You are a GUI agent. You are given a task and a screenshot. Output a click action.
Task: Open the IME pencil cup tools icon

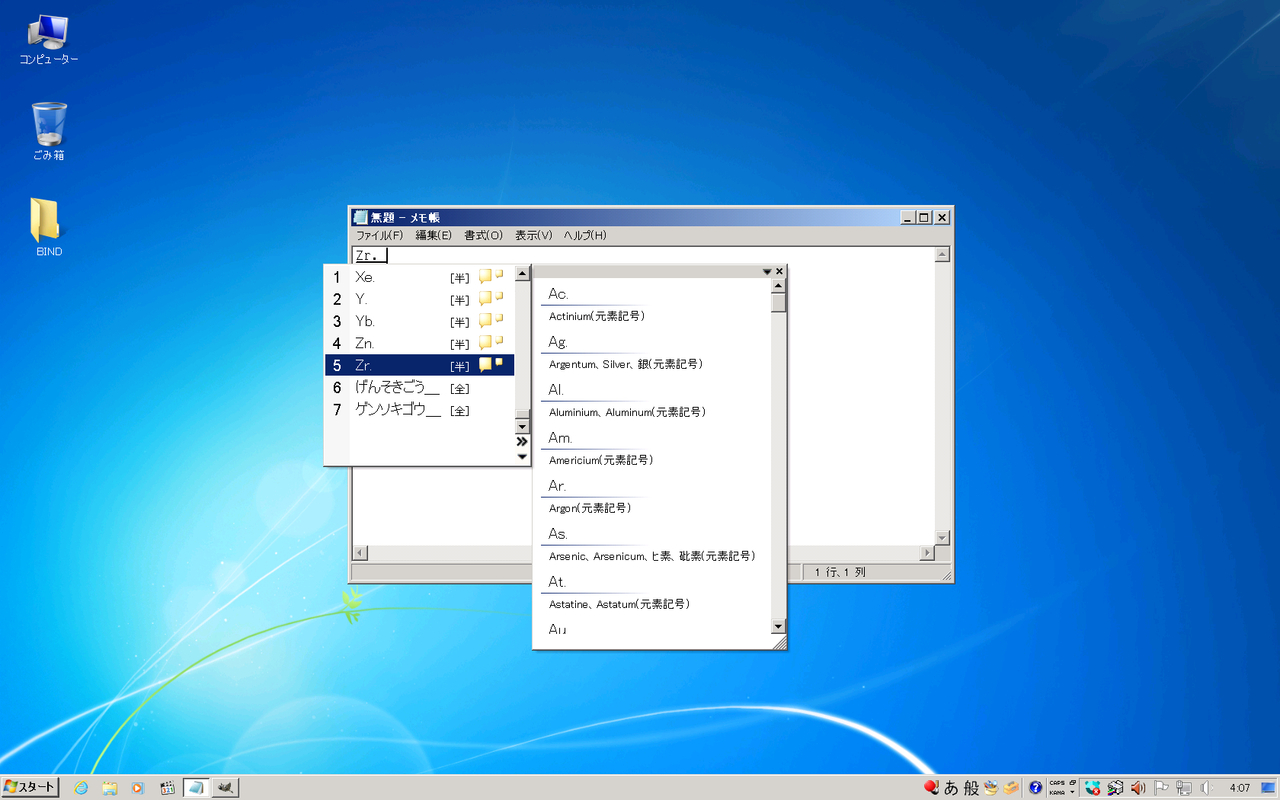point(991,788)
